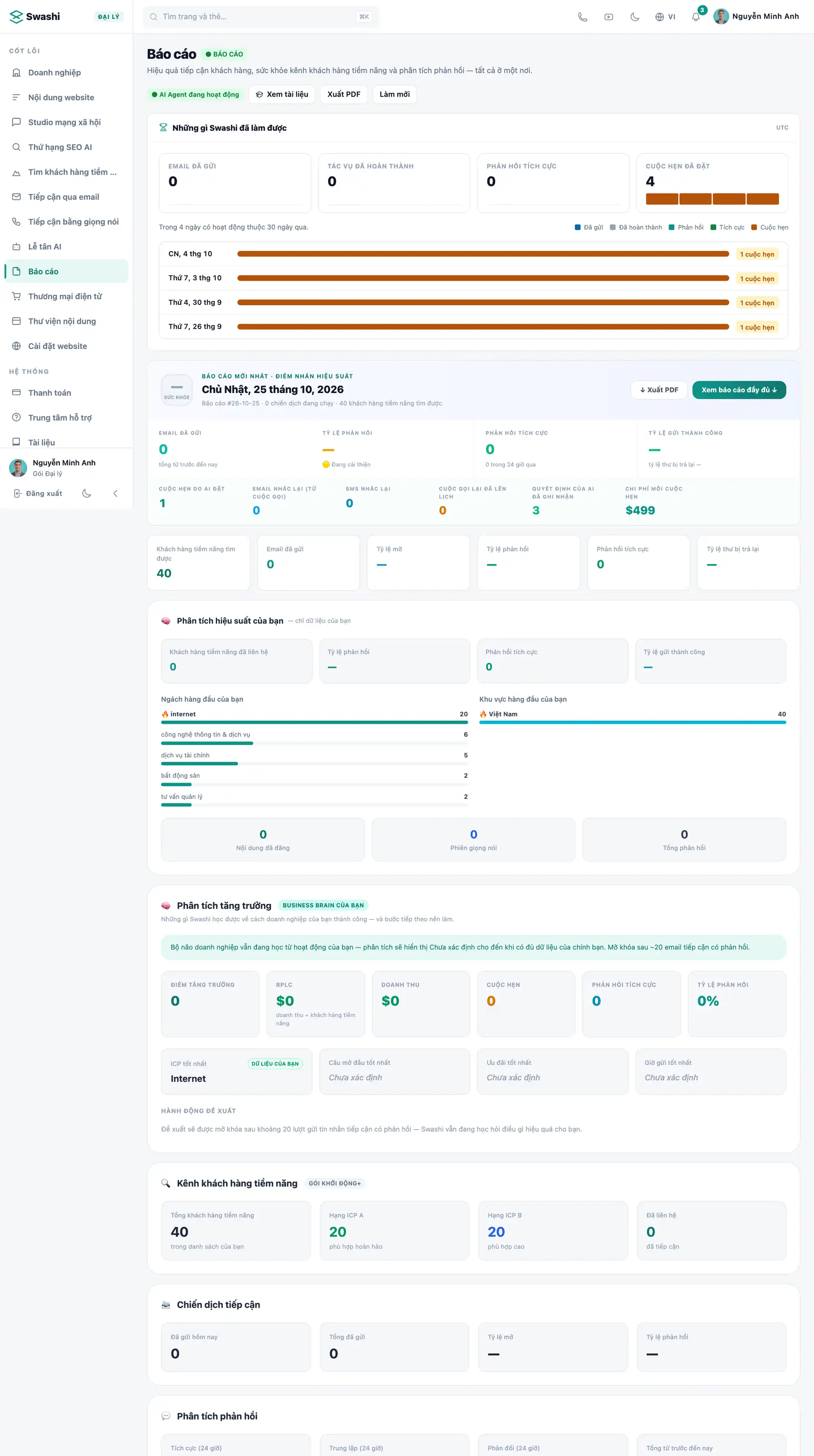Open Nội dung website in sidebar
814x1456 pixels.
point(67,97)
